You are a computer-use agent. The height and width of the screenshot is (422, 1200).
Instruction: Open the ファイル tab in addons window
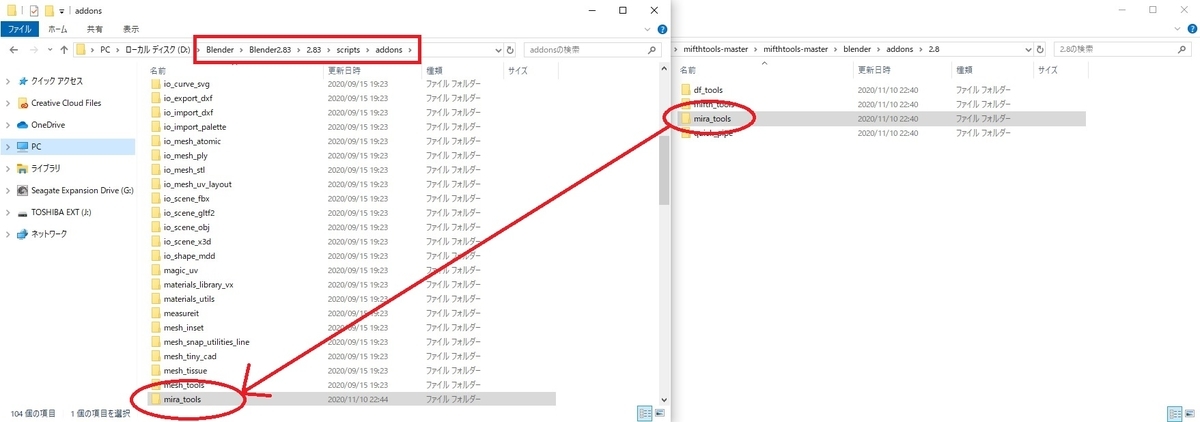18,29
